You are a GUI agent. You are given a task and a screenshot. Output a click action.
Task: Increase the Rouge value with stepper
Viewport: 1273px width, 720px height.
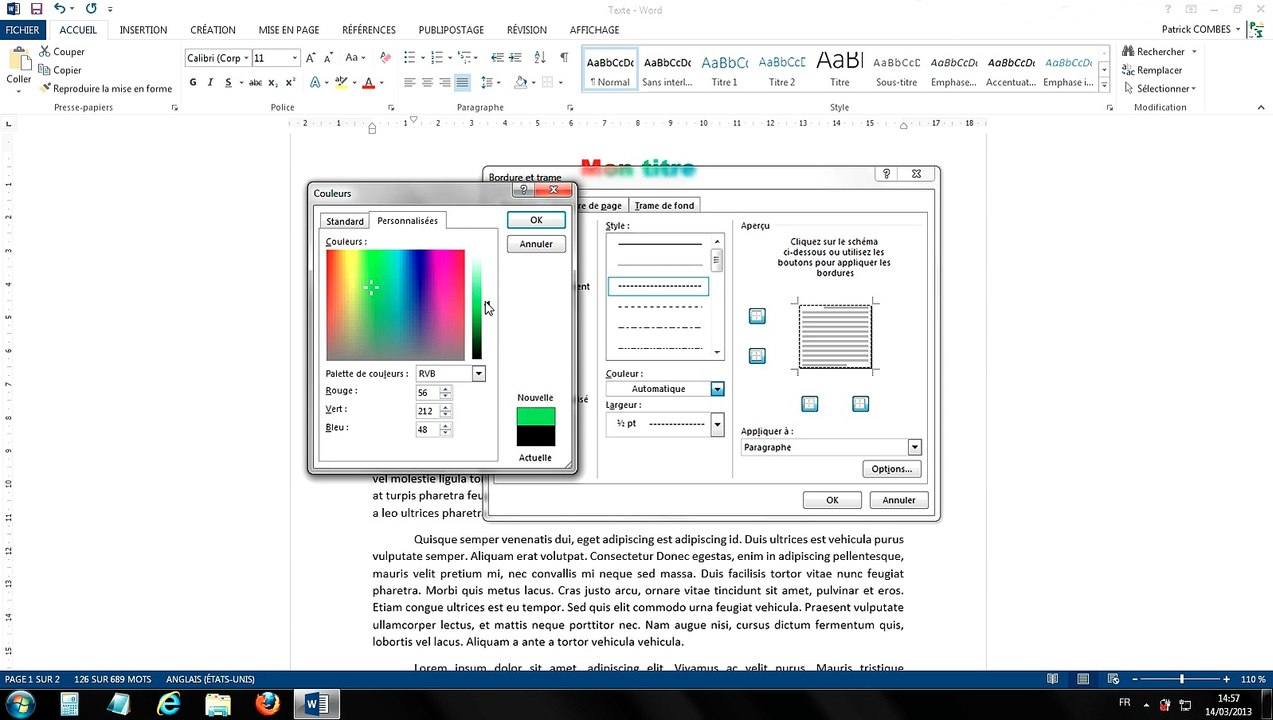click(x=445, y=389)
